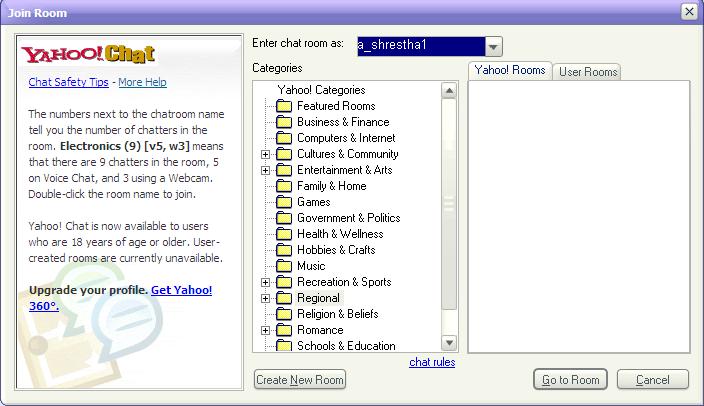Switch to the Yahoo! Rooms tab
This screenshot has height=406, width=704.
click(510, 71)
